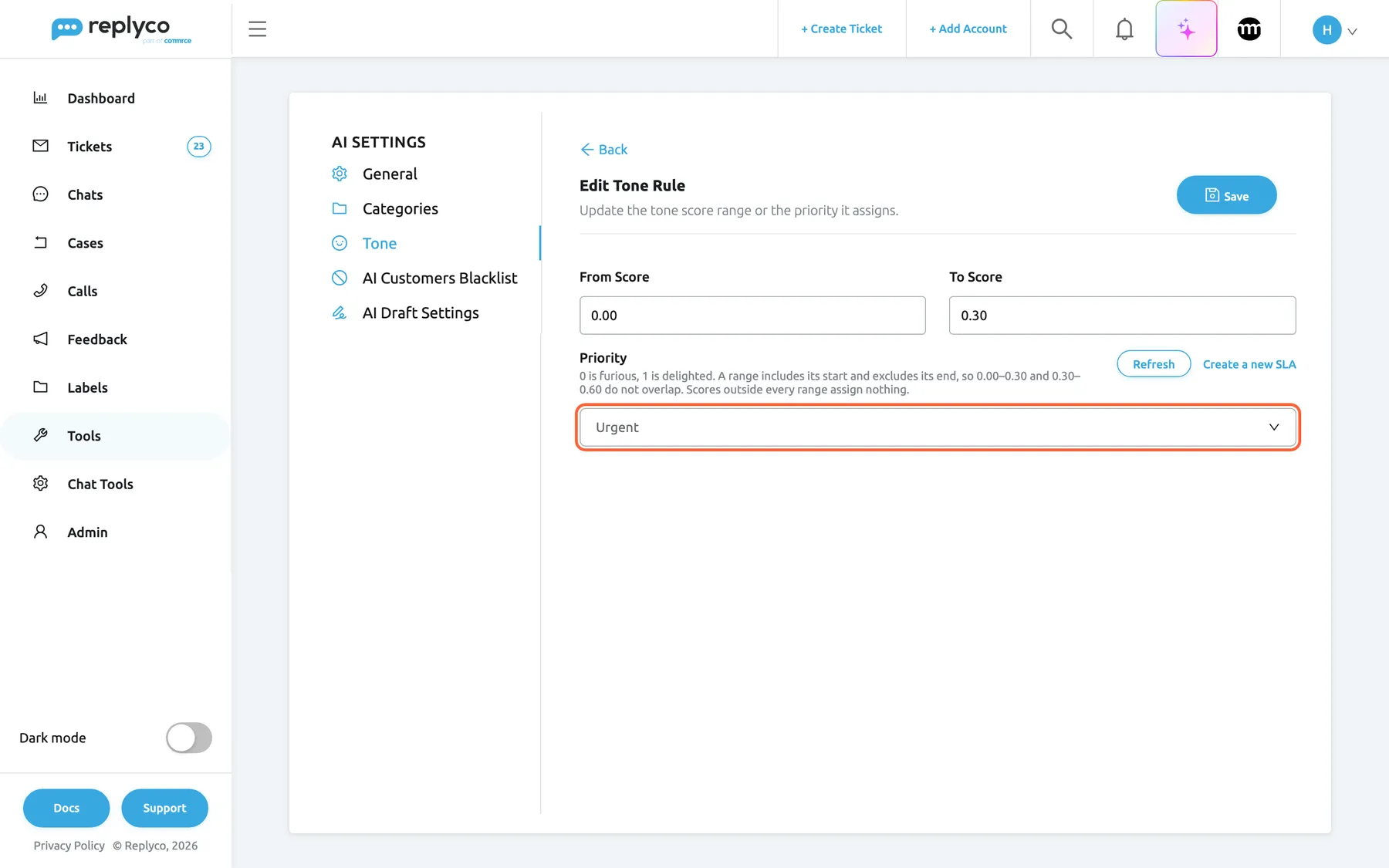Viewport: 1389px width, 868px height.
Task: Go Back to tone rules
Action: click(604, 150)
